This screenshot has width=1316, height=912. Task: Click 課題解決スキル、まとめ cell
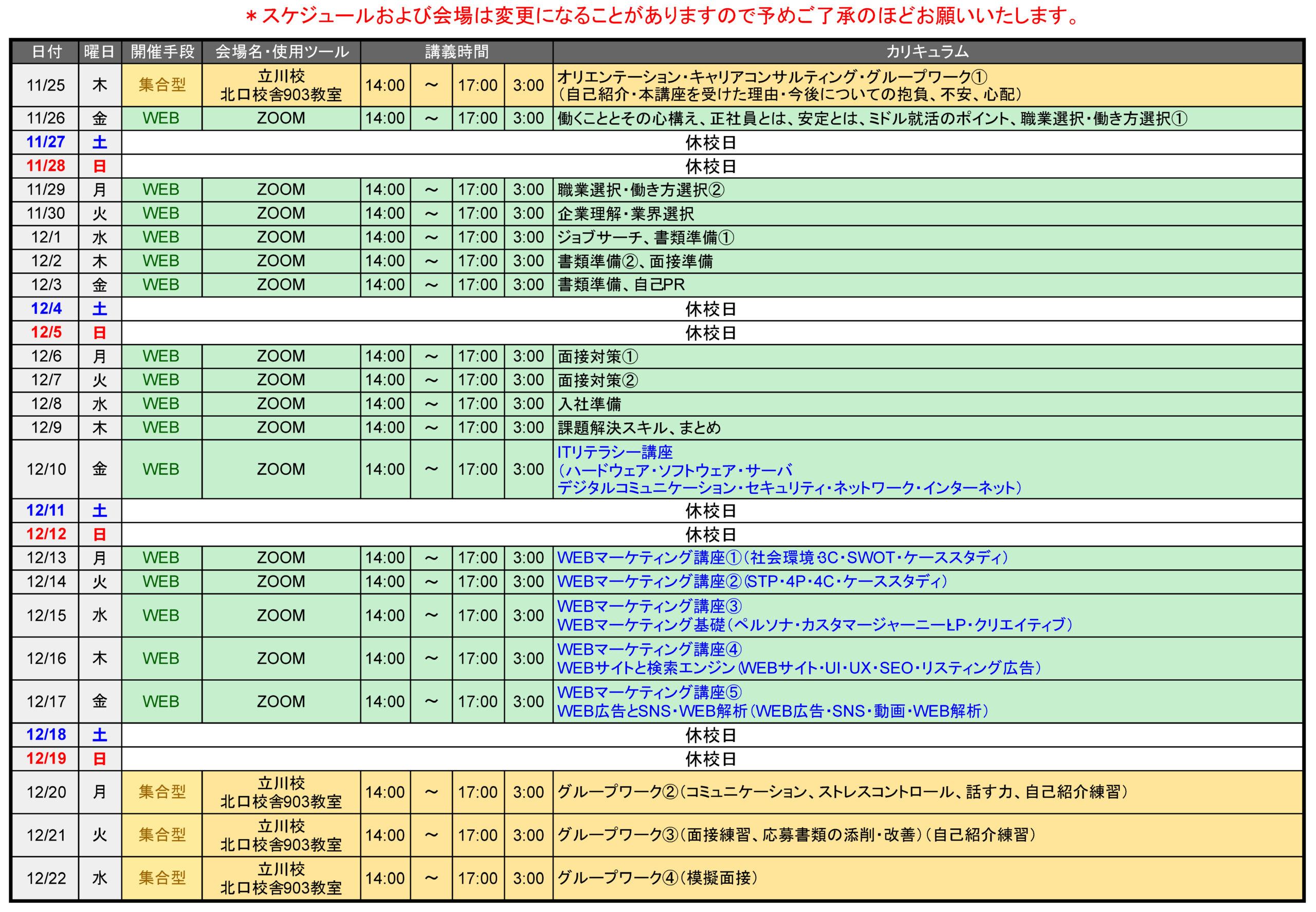pos(927,428)
